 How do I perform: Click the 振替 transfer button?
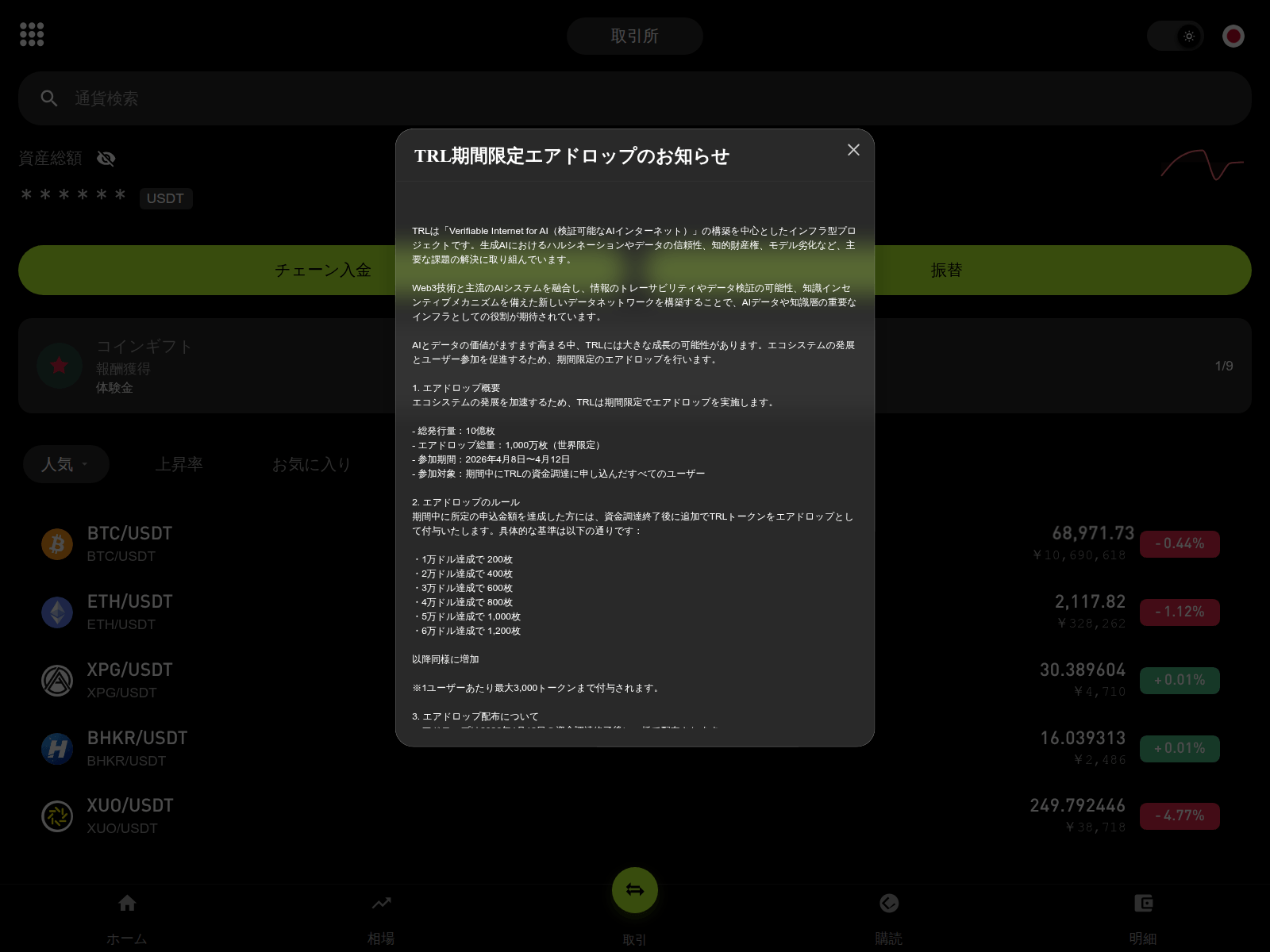pos(946,271)
